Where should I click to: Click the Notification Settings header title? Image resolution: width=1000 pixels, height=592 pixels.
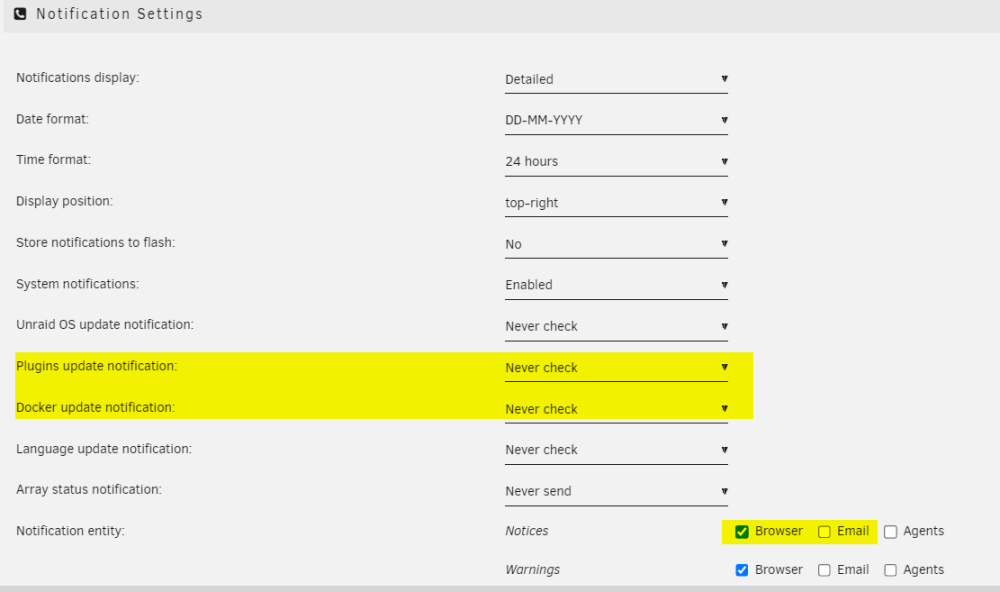(119, 14)
